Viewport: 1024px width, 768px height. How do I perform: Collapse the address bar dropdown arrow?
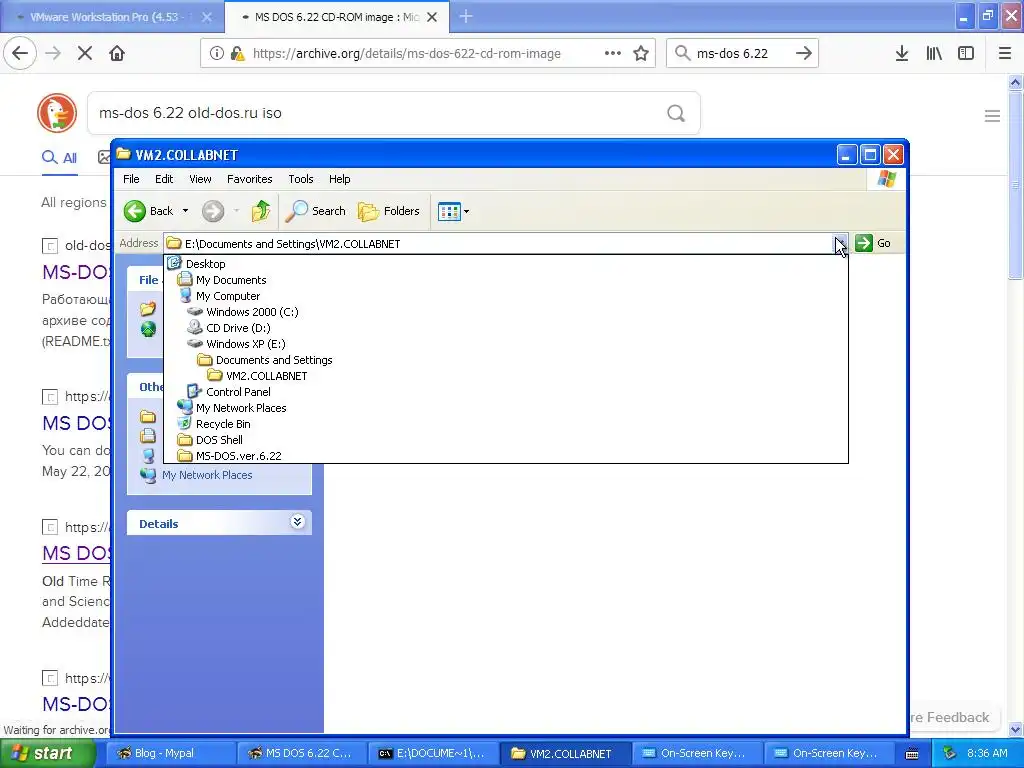(x=840, y=244)
